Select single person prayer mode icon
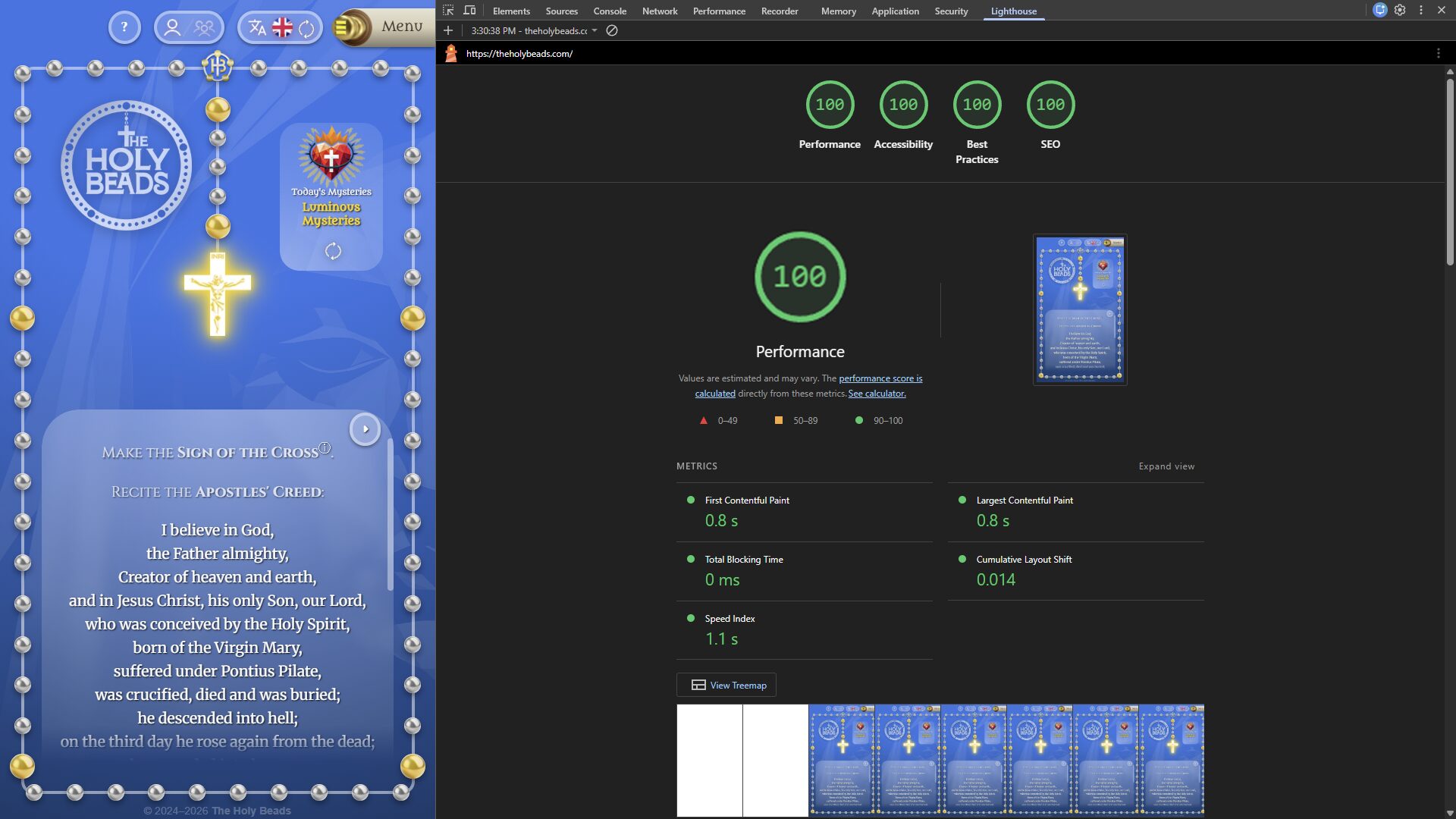1456x819 pixels. pyautogui.click(x=172, y=28)
